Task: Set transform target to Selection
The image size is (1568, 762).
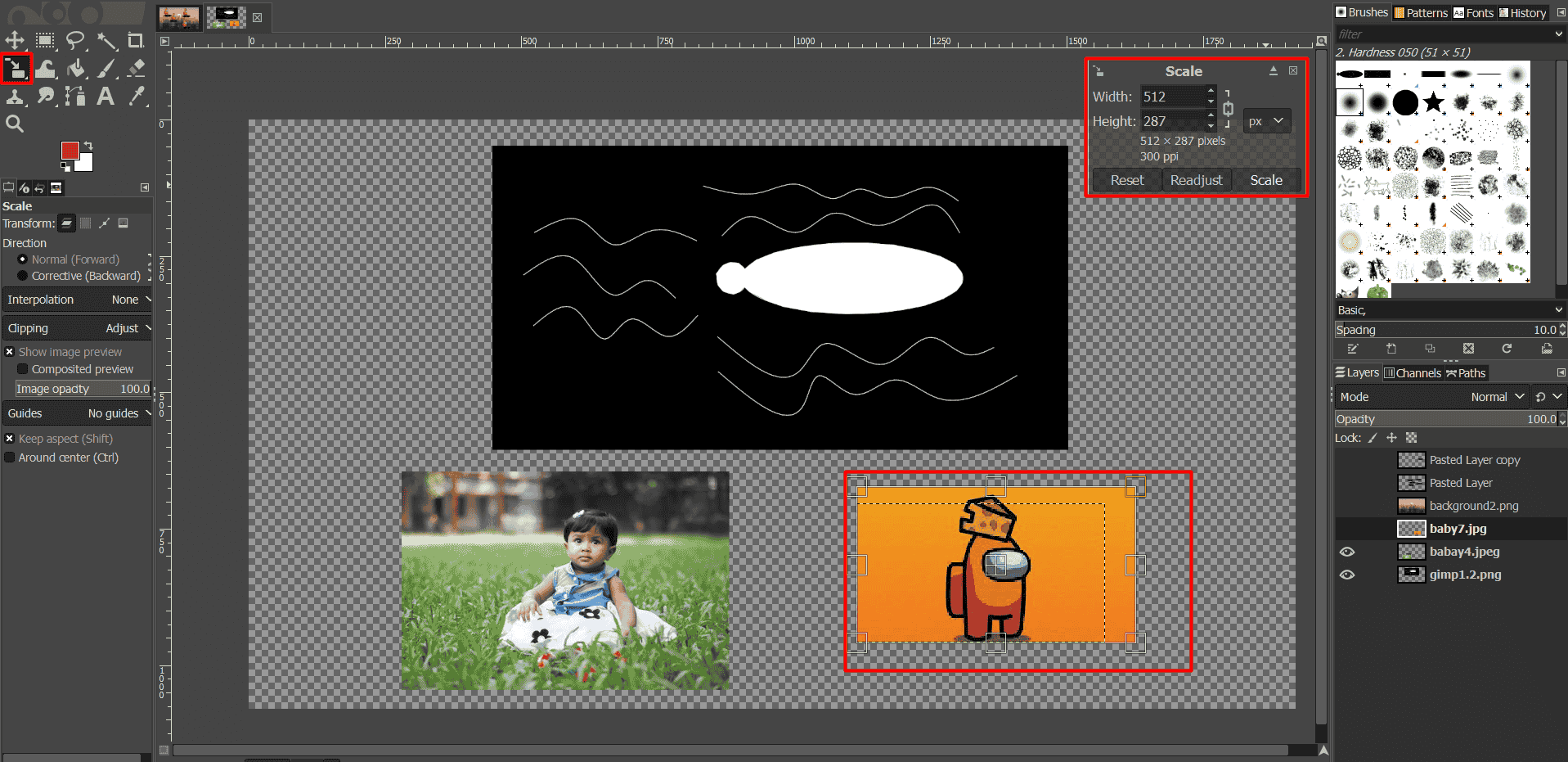Action: tap(86, 223)
